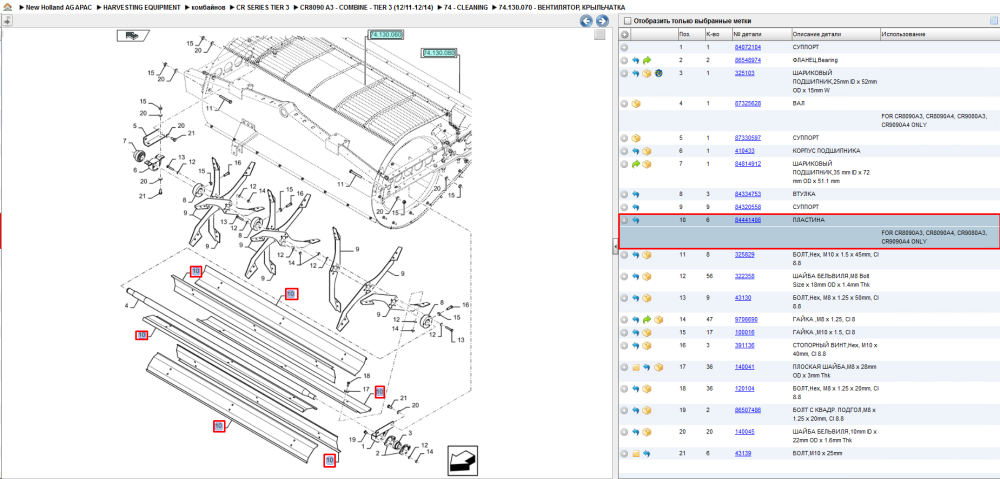Viewport: 1000px width, 479px height.
Task: Add part 86507486 with its plus icon
Action: click(x=624, y=410)
